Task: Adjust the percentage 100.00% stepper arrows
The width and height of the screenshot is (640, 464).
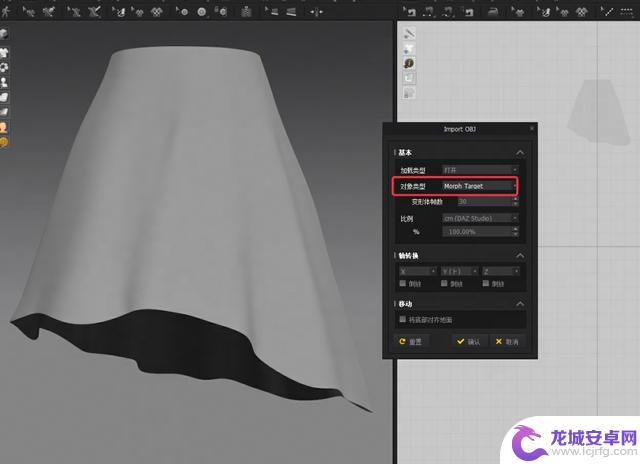Action: [516, 232]
